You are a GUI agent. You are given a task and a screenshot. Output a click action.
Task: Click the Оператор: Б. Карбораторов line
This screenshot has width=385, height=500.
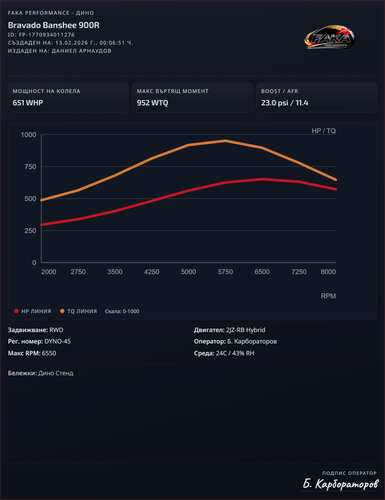click(x=235, y=341)
